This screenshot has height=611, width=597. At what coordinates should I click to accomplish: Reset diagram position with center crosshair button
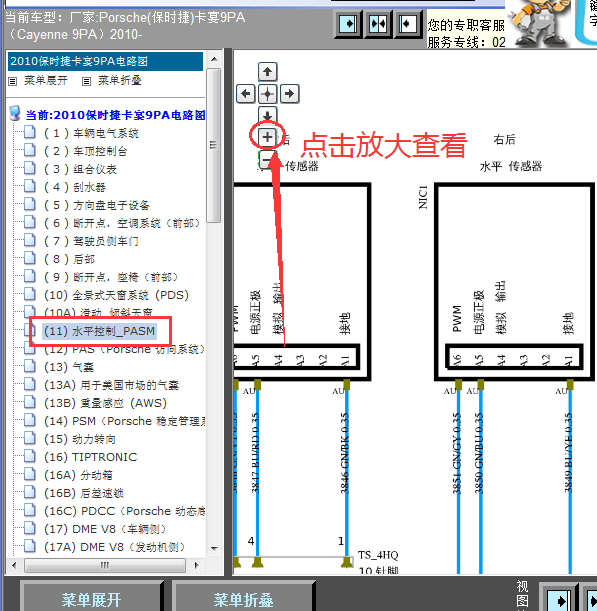point(267,94)
